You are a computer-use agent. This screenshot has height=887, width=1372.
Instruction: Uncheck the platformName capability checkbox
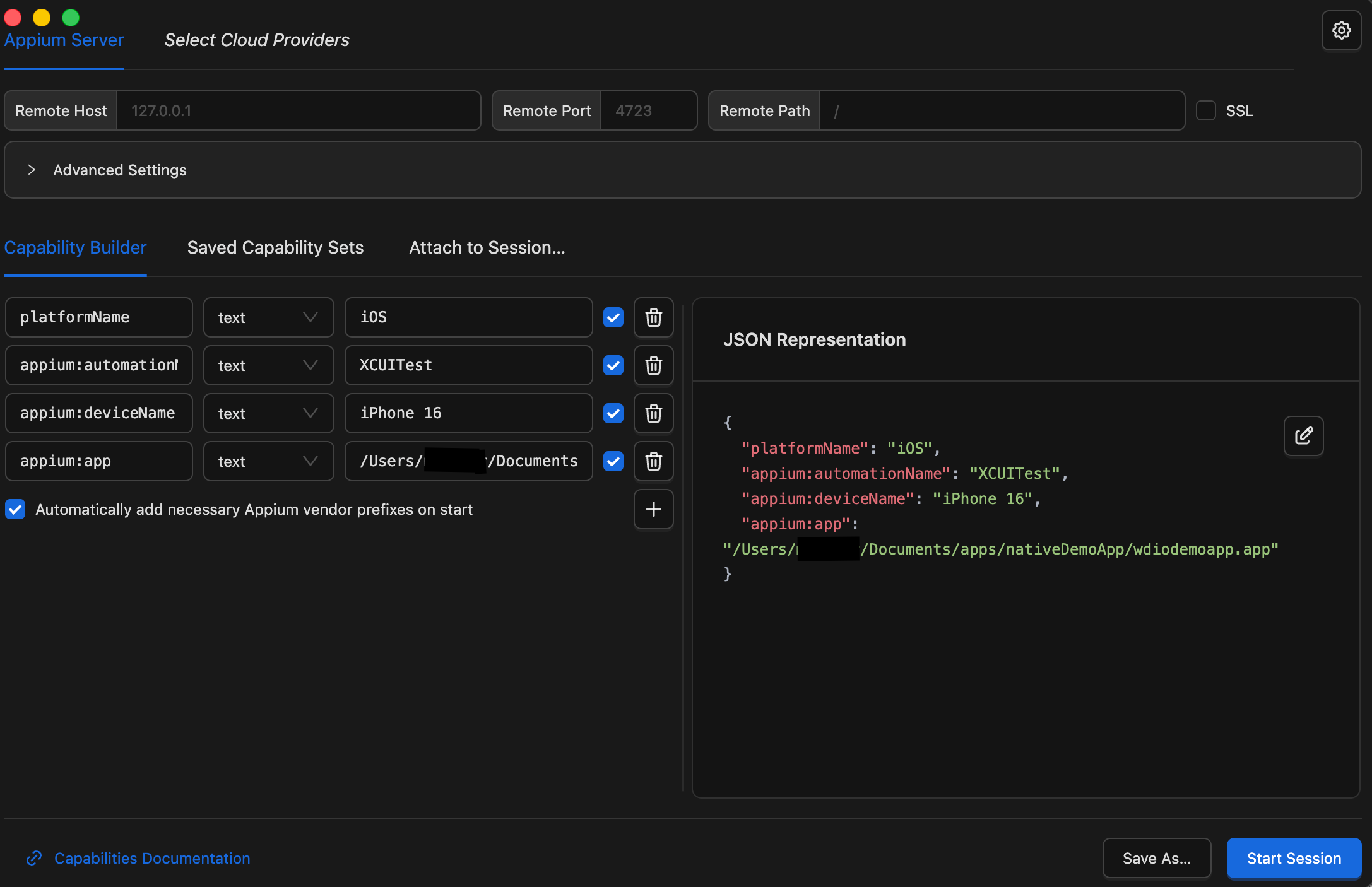tap(613, 317)
